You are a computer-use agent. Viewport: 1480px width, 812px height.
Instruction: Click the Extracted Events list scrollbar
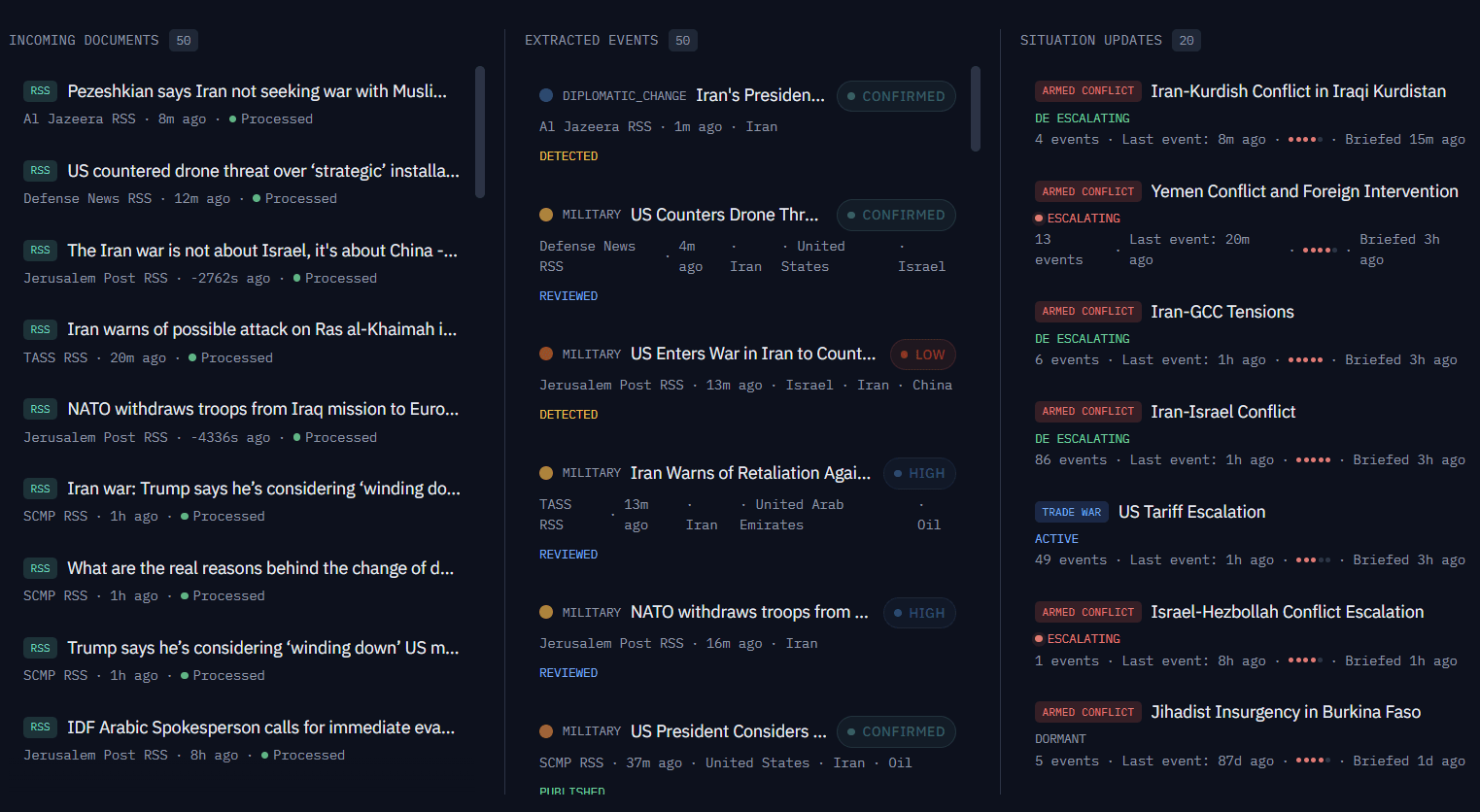point(976,109)
